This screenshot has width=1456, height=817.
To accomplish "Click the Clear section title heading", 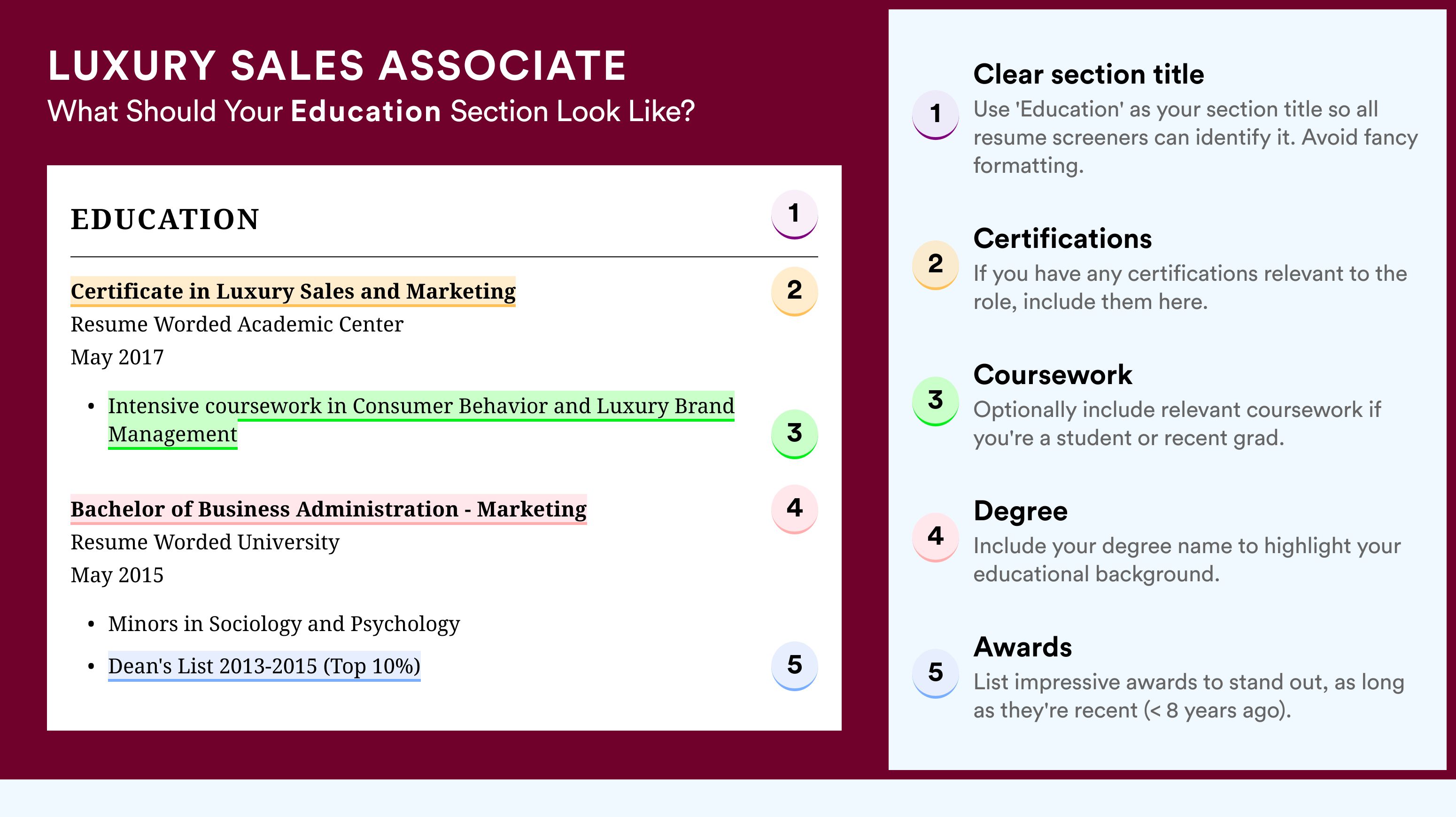I will [1089, 74].
